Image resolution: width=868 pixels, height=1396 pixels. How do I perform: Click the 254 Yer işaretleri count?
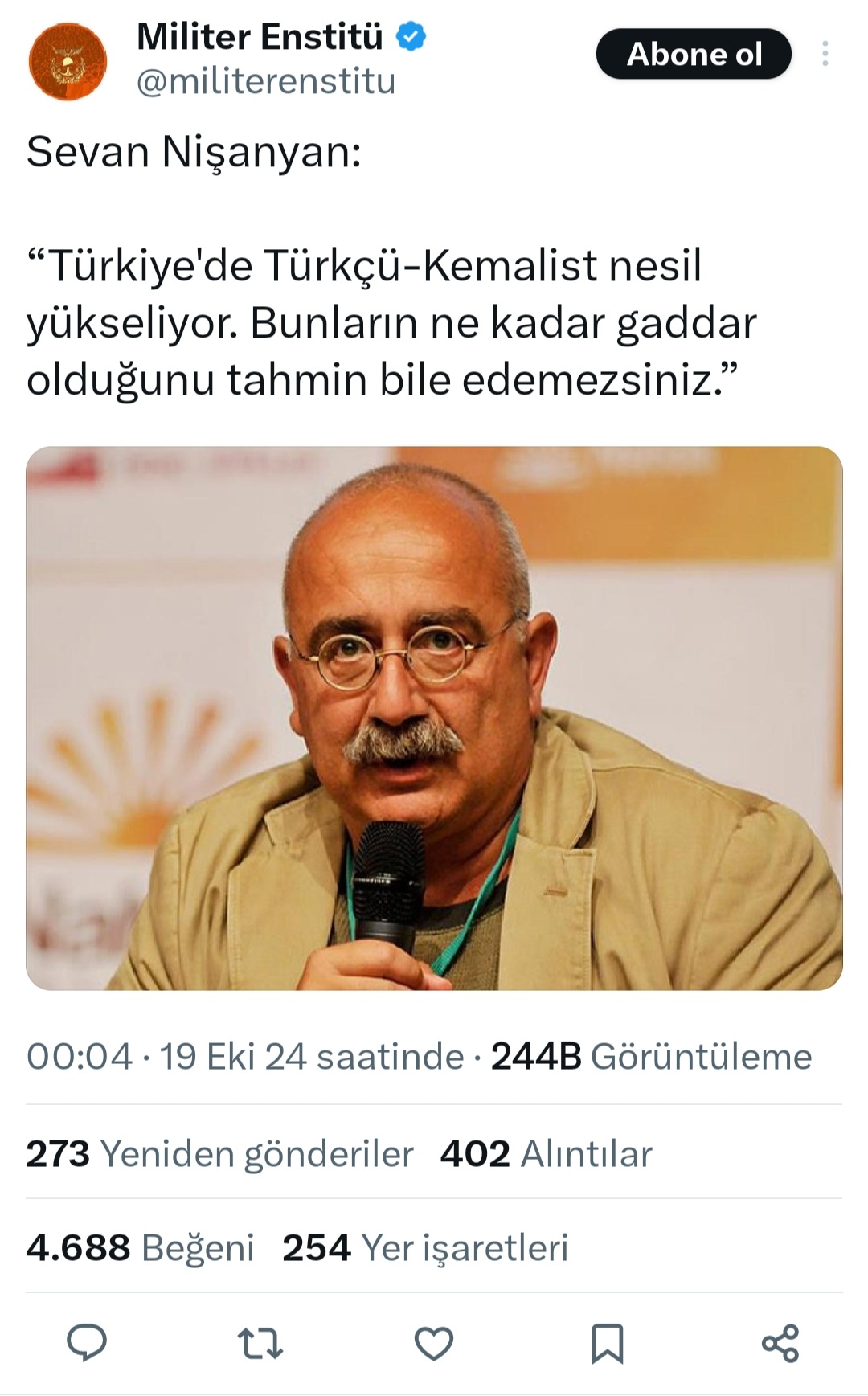(425, 1248)
